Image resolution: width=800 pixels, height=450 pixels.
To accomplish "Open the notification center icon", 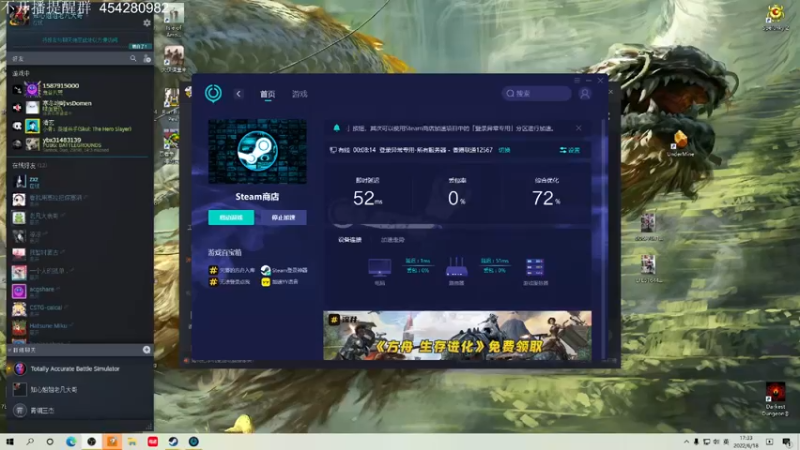I will (x=786, y=442).
